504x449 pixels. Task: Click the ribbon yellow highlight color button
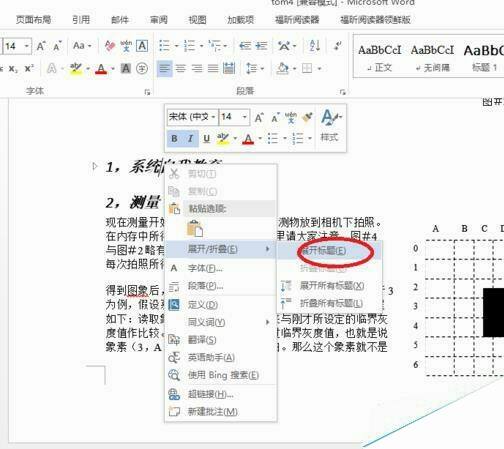[x=76, y=69]
